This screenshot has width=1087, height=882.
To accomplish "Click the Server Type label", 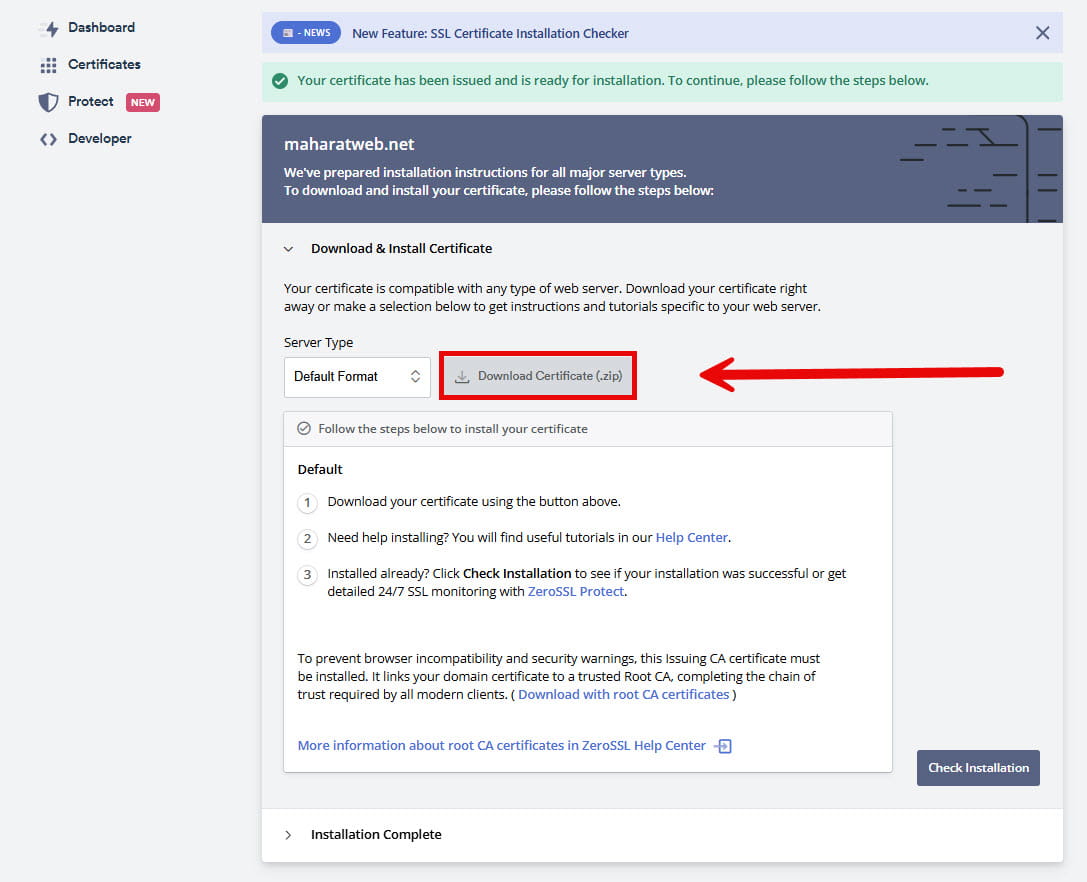I will (x=318, y=343).
